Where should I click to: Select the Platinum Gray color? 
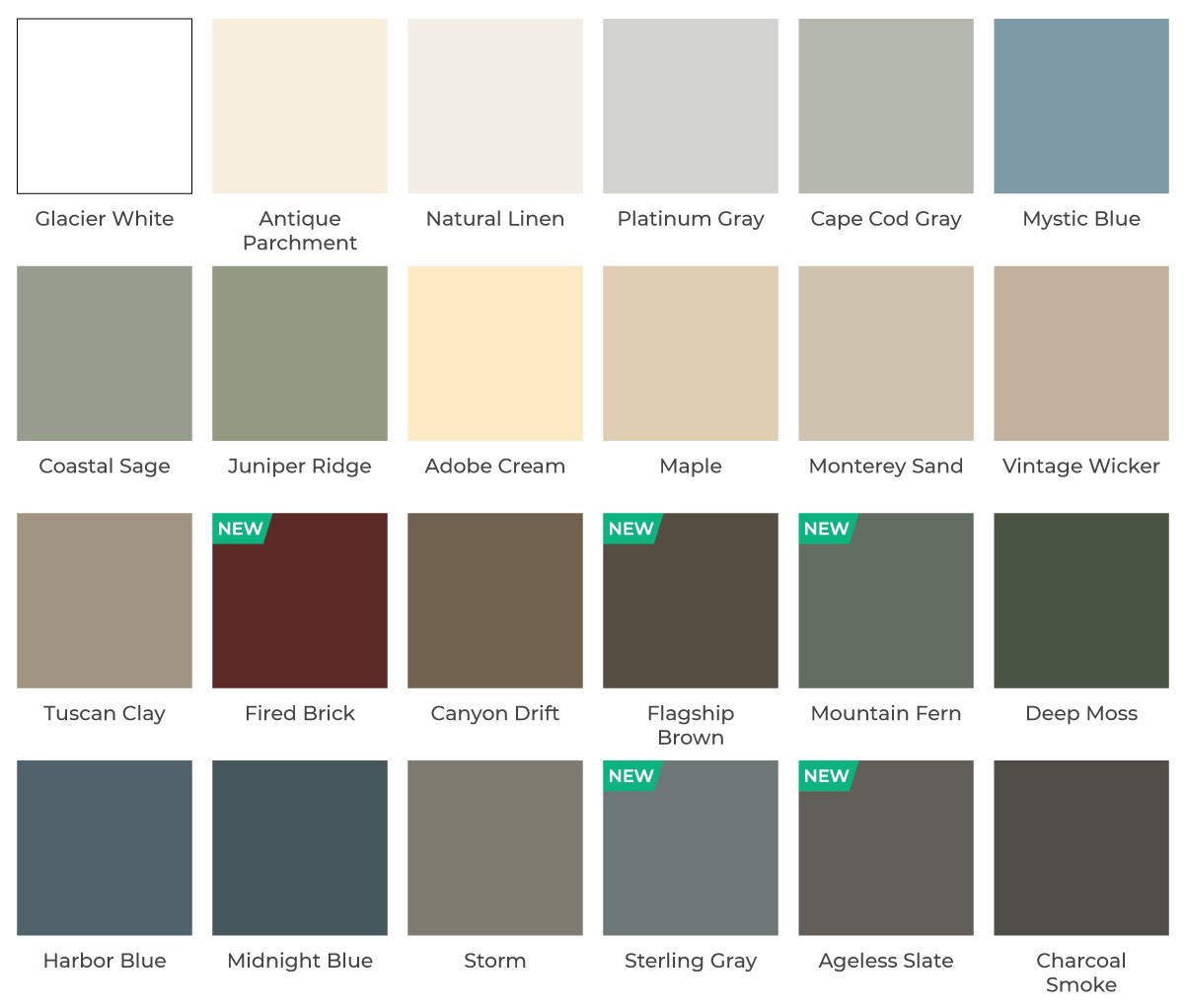(x=690, y=105)
